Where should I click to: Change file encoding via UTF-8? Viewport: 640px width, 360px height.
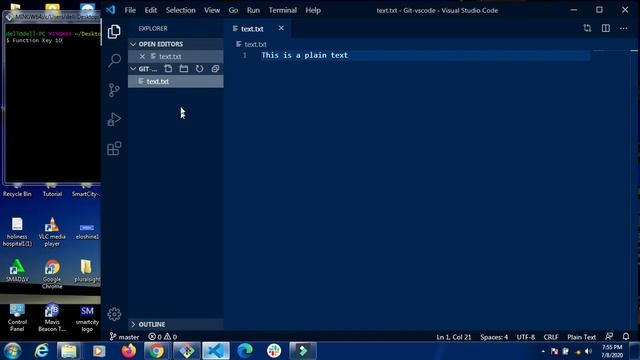[526, 337]
